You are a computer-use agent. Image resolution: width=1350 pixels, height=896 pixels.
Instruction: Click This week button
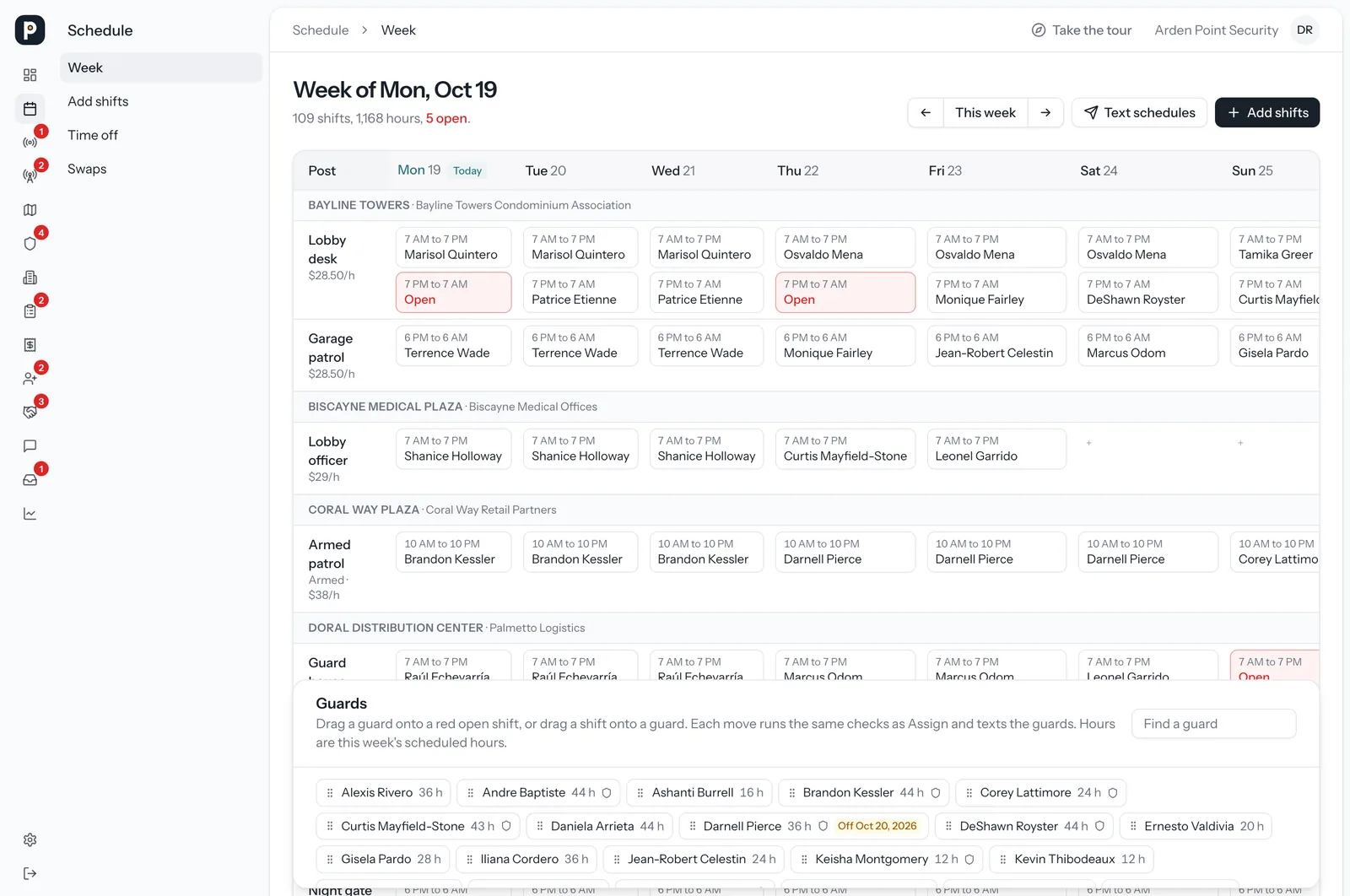point(985,112)
